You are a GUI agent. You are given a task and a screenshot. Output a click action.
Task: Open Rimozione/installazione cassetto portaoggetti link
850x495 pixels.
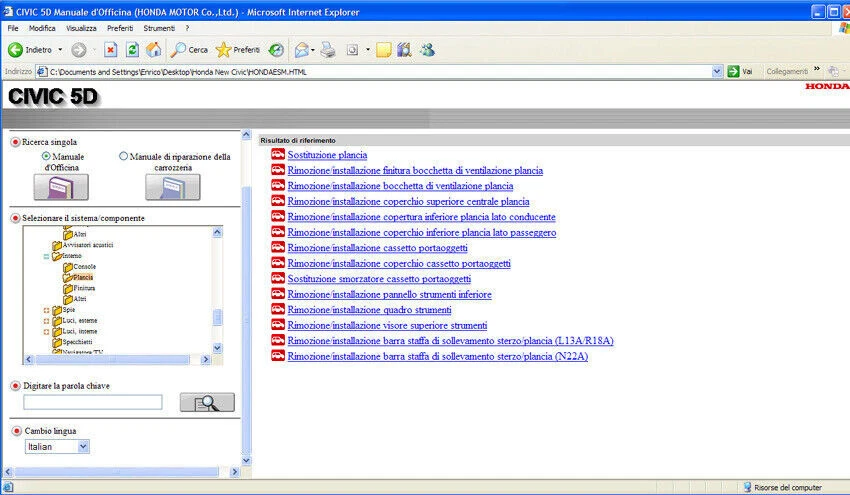tap(377, 248)
